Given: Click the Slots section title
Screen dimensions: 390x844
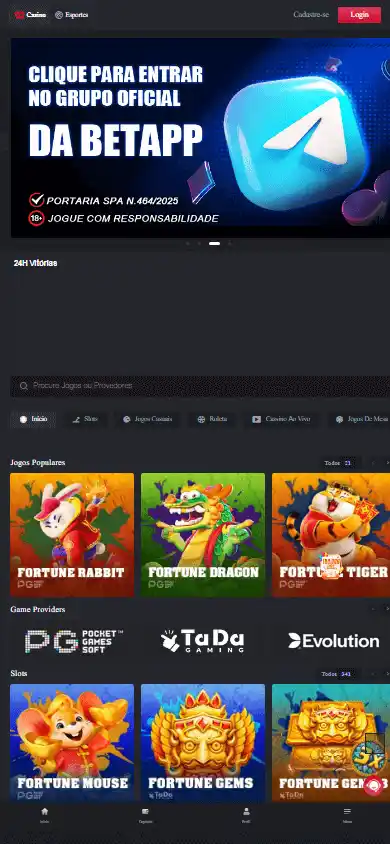Looking at the screenshot, I should coord(19,673).
